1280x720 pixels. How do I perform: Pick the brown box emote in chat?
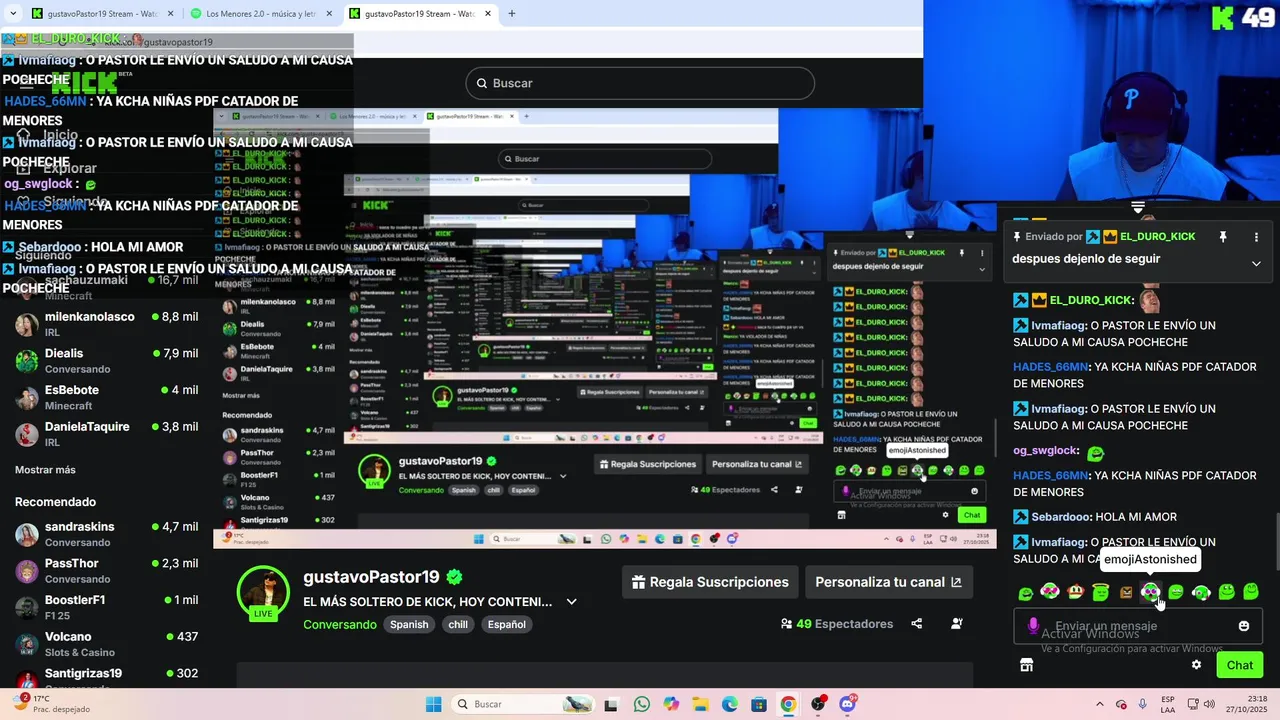(1126, 592)
